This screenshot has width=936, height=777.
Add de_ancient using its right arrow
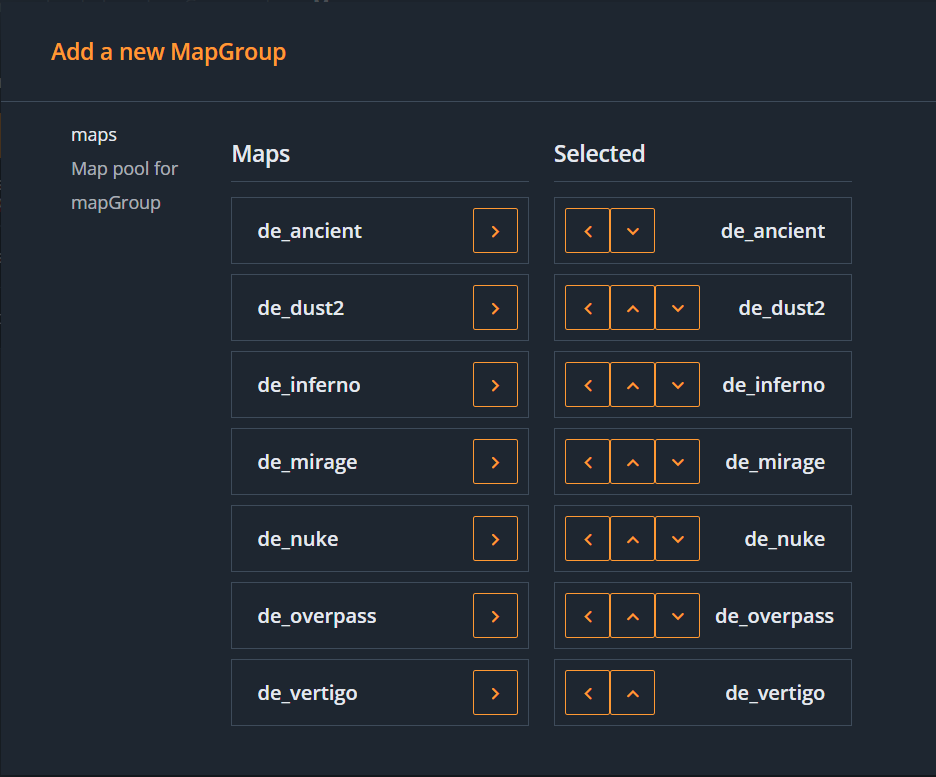click(x=495, y=231)
